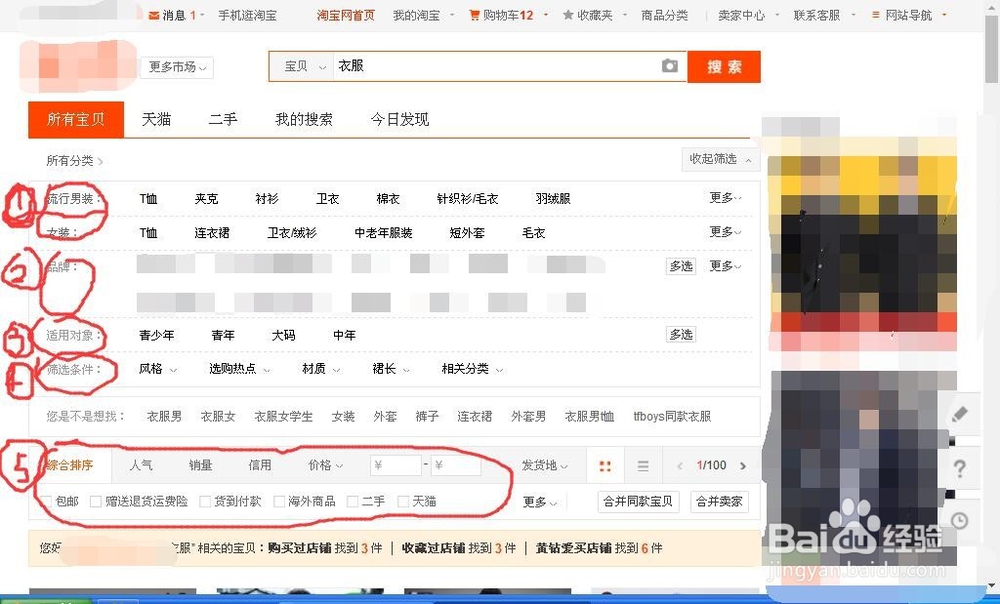Open the 收藏夹 star favorites
Viewport: 1000px width, 604px height.
[568, 15]
